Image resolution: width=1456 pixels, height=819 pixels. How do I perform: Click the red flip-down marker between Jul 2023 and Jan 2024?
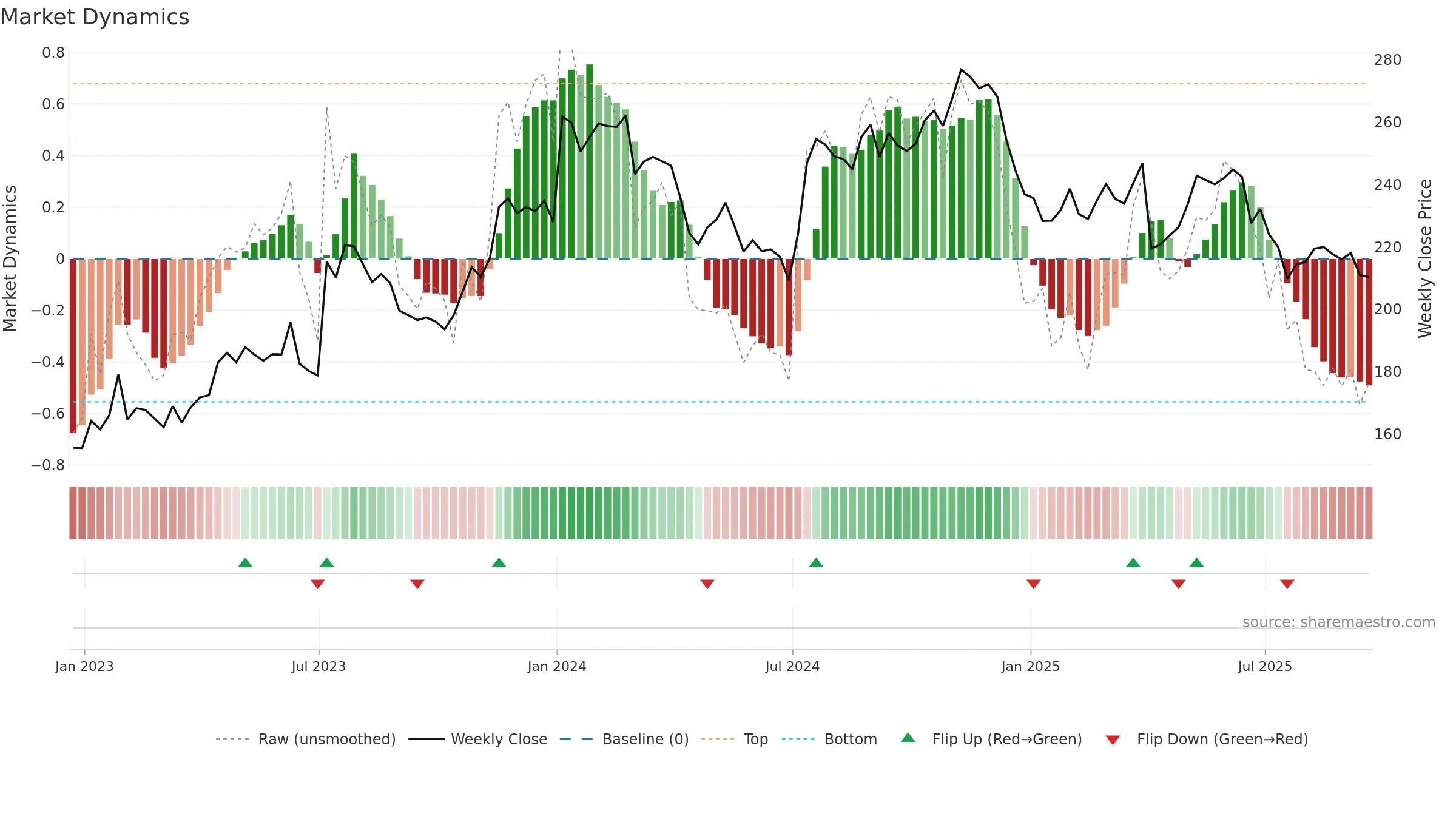pyautogui.click(x=417, y=584)
